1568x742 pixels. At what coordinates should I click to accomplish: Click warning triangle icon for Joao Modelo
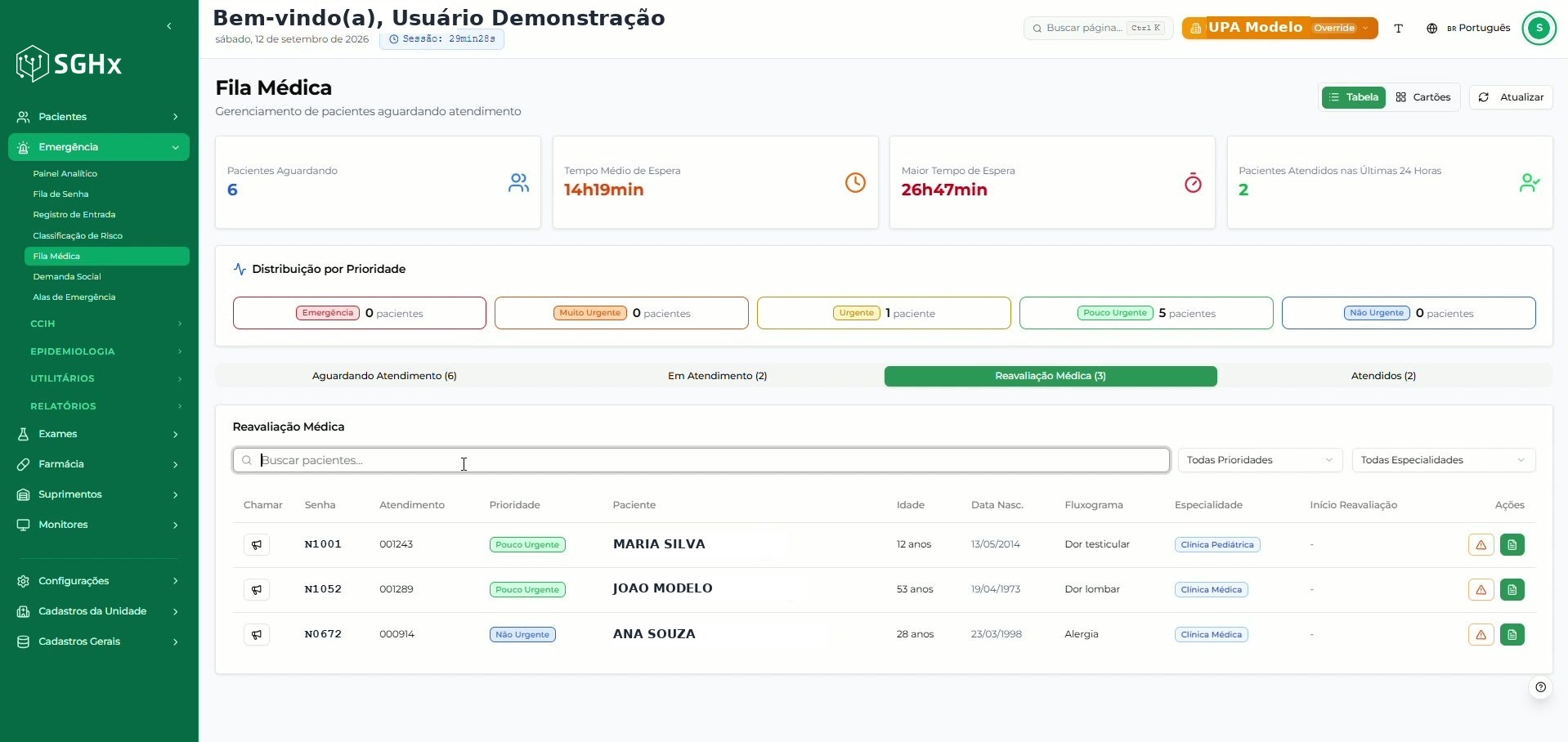click(x=1481, y=589)
